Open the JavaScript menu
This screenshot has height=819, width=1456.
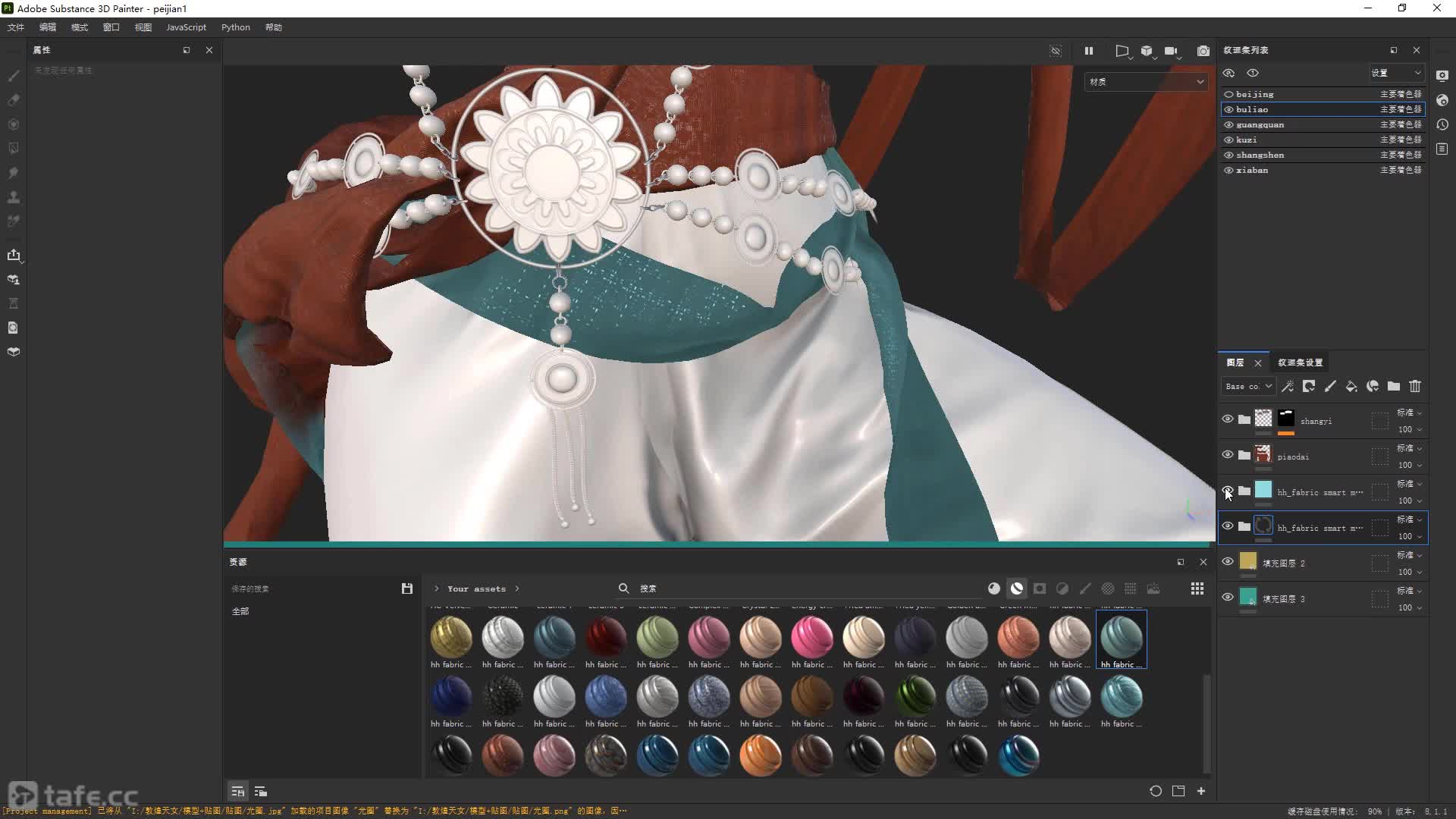pyautogui.click(x=186, y=27)
